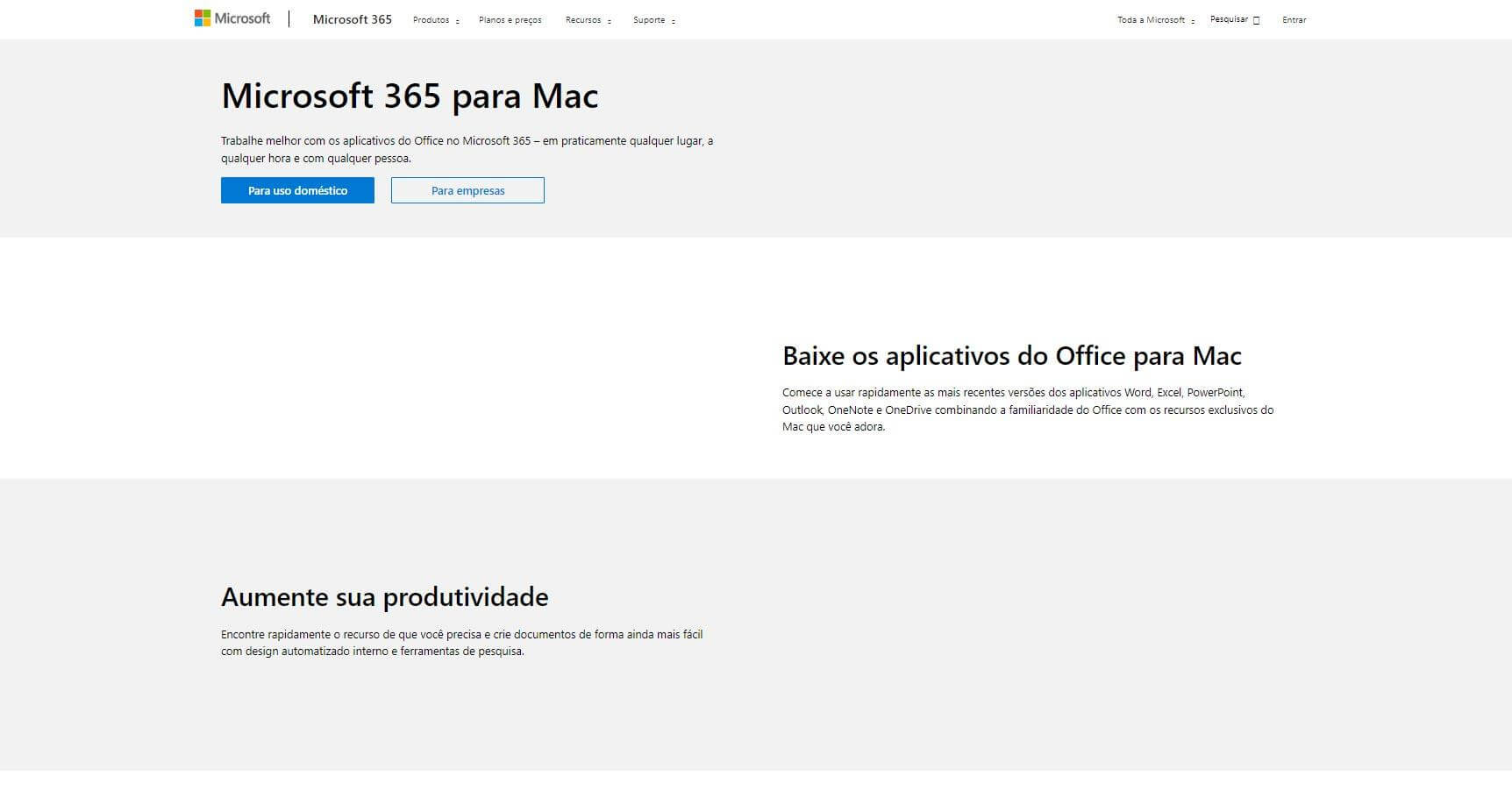Screen dimensions: 1512x805
Task: Open Planos e preços page
Action: (510, 20)
